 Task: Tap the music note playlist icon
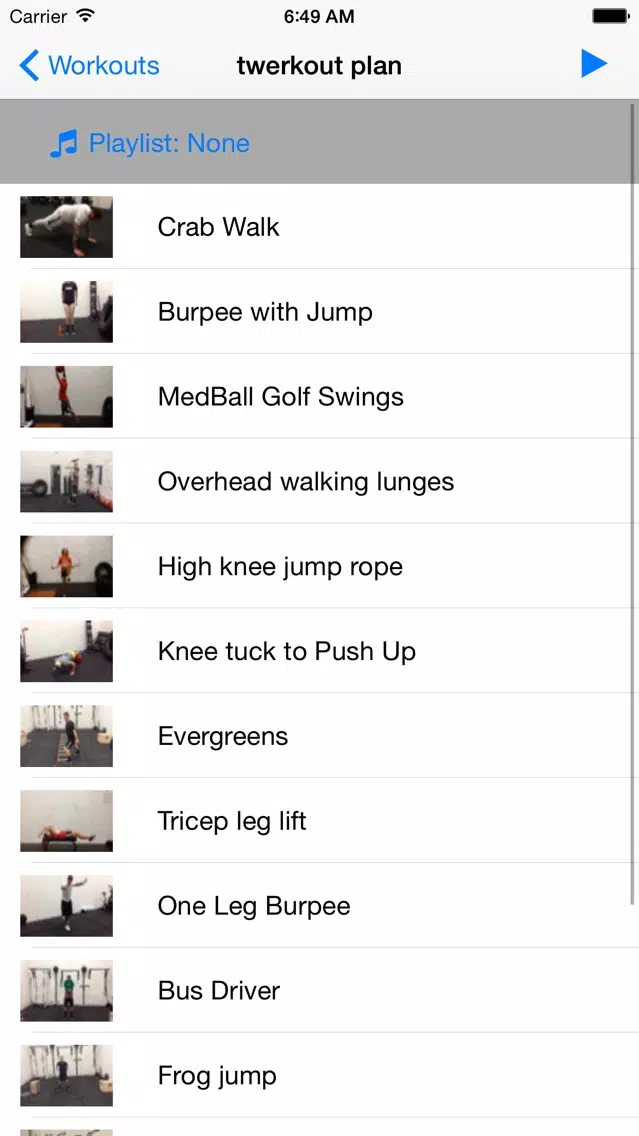(63, 144)
